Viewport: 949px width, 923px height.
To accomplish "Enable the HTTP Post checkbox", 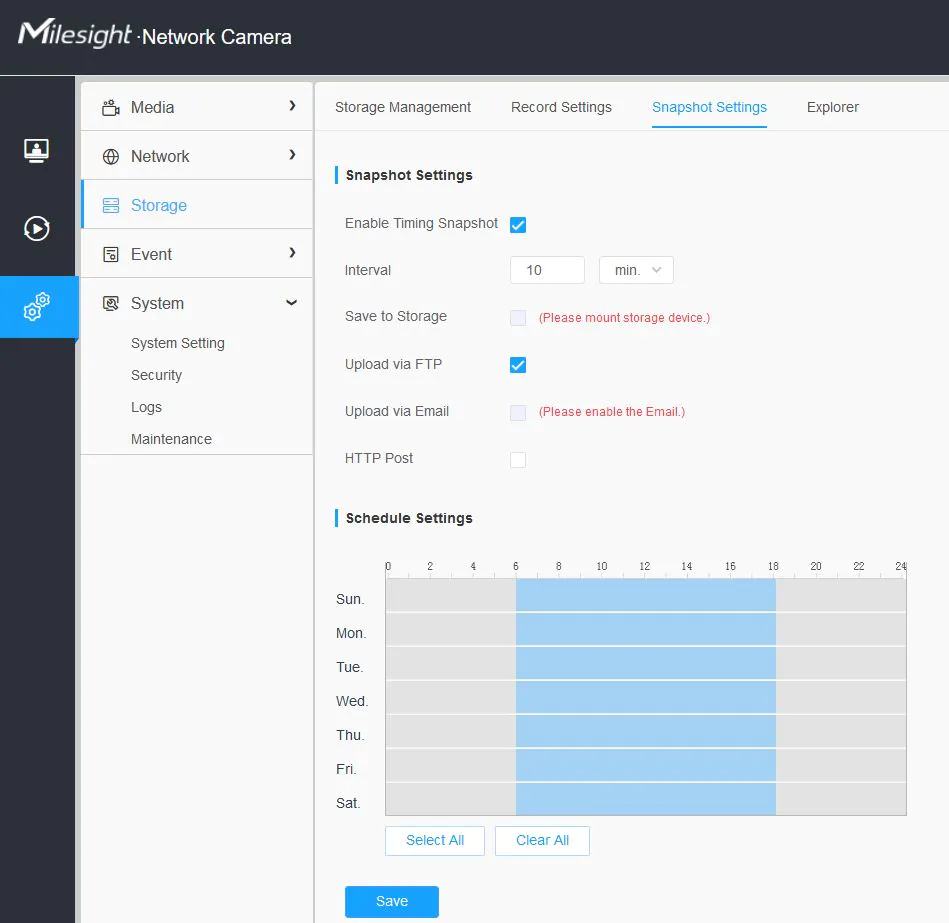I will pyautogui.click(x=518, y=460).
